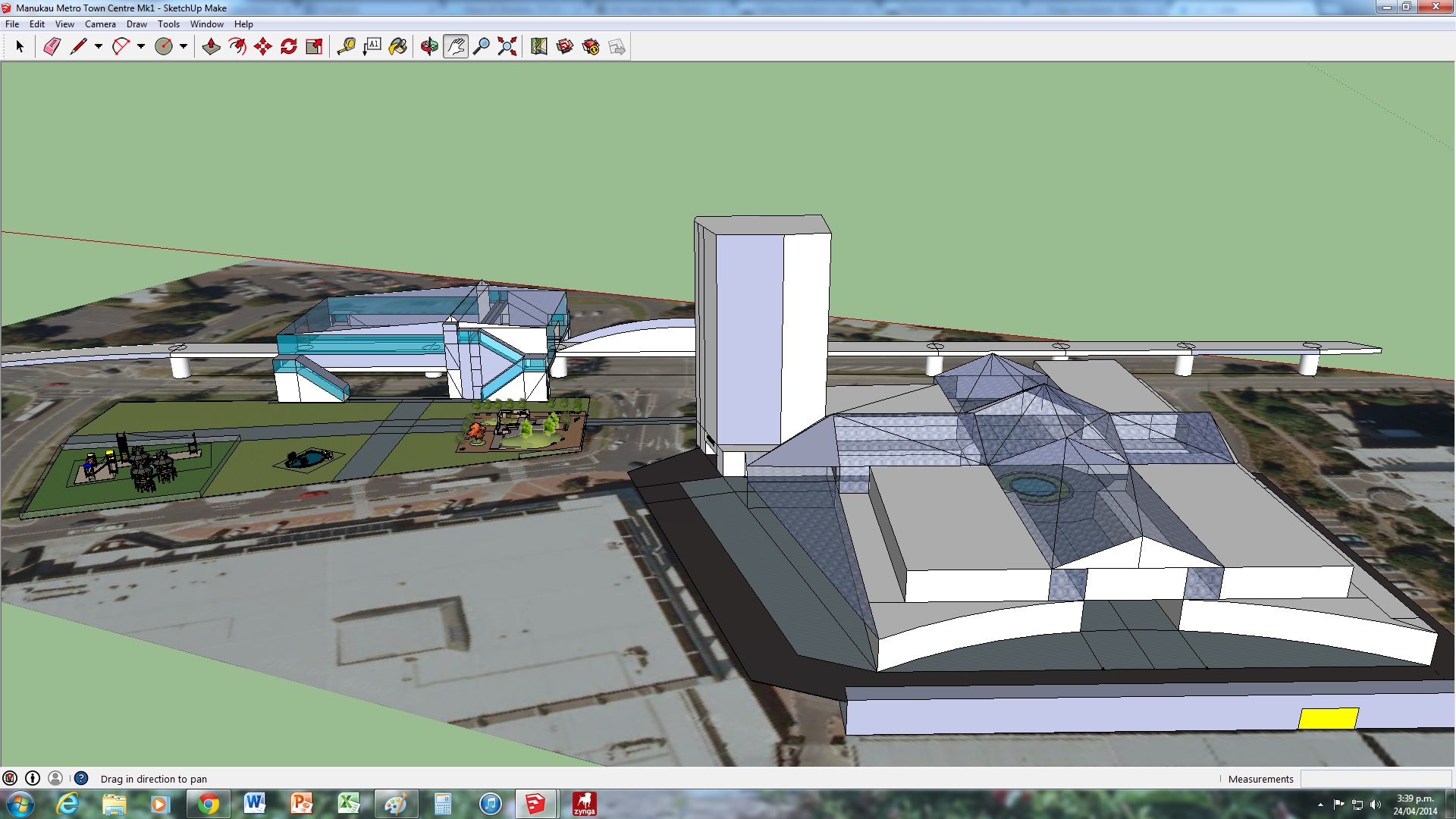Select the Push/Pull tool
The image size is (1456, 819).
click(x=211, y=47)
